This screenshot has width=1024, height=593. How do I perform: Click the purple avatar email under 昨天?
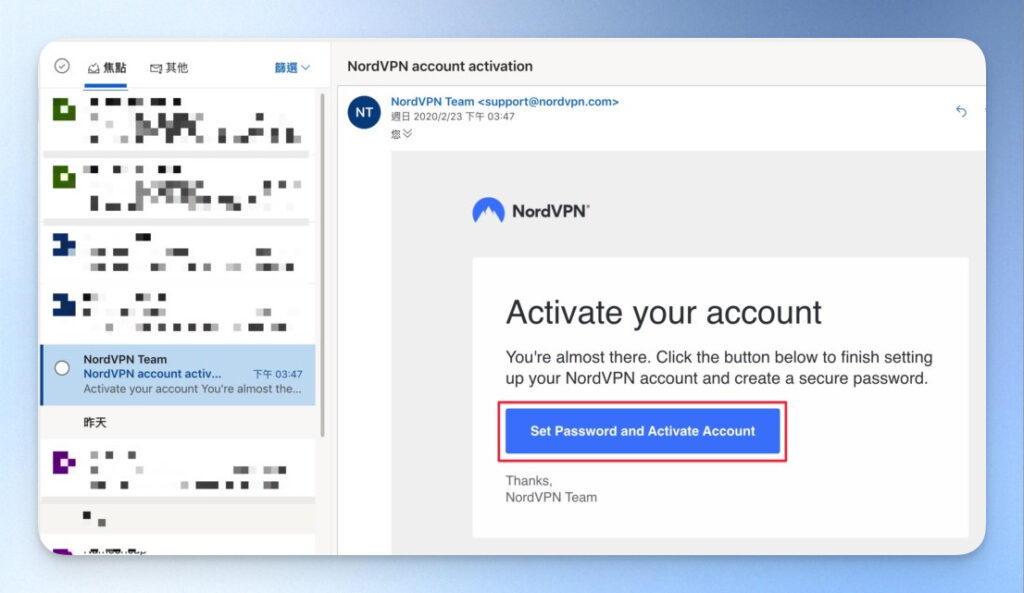(178, 468)
